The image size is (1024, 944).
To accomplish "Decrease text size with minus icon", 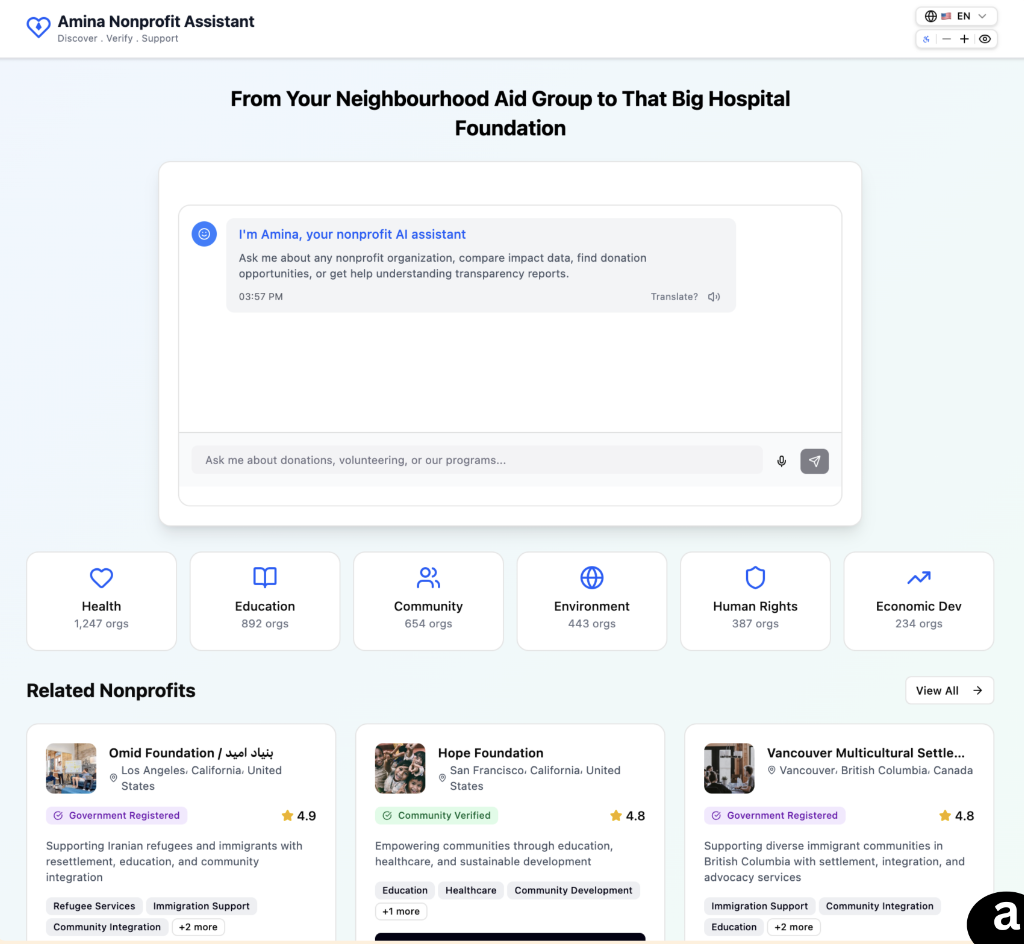I will 946,39.
